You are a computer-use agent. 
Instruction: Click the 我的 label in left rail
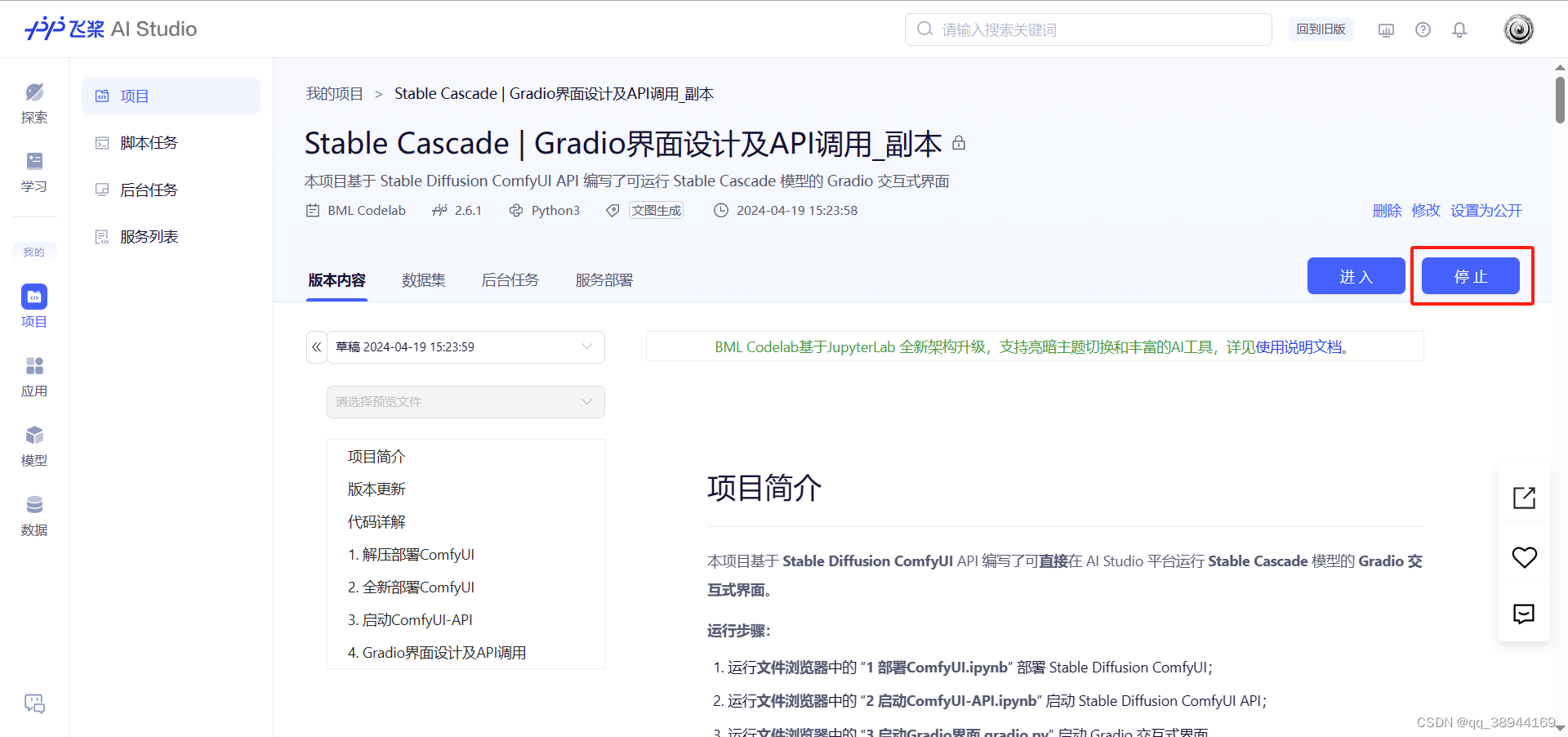(34, 252)
